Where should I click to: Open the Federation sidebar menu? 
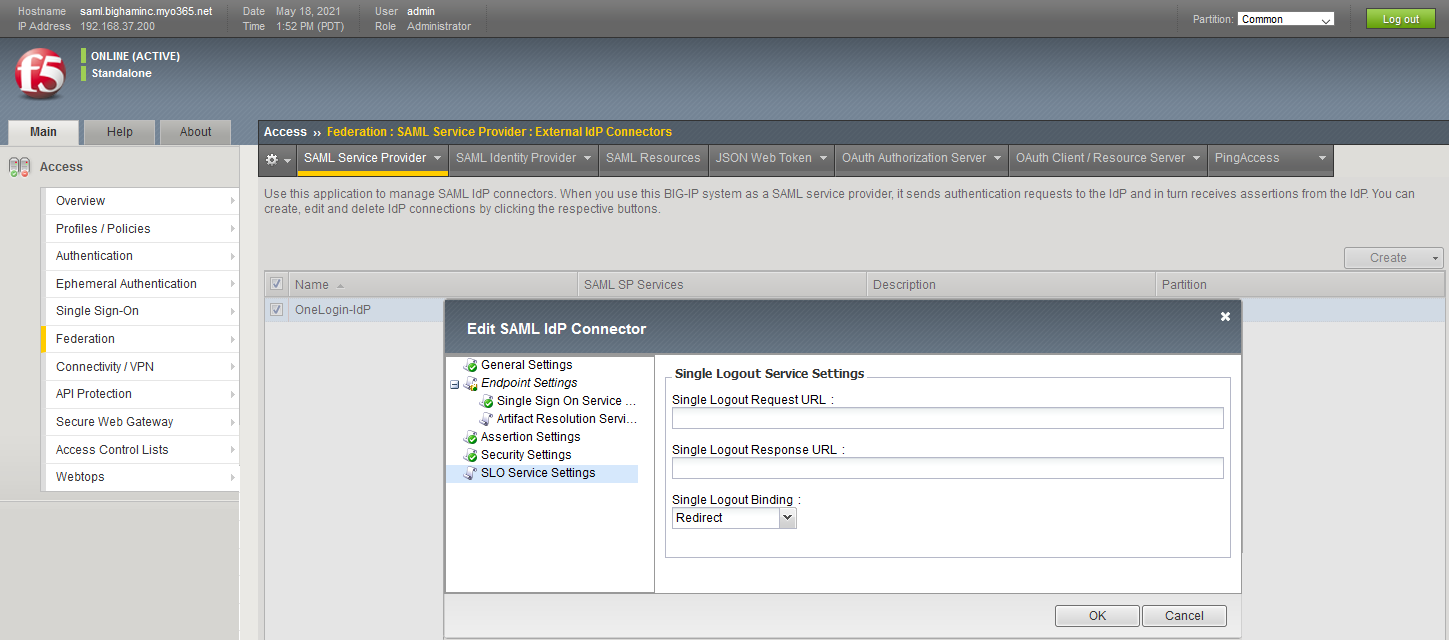141,339
